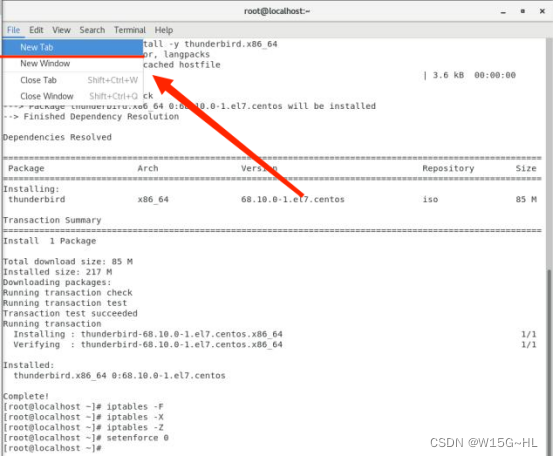Open the Terminal menu
This screenshot has height=457, width=553.
[130, 30]
